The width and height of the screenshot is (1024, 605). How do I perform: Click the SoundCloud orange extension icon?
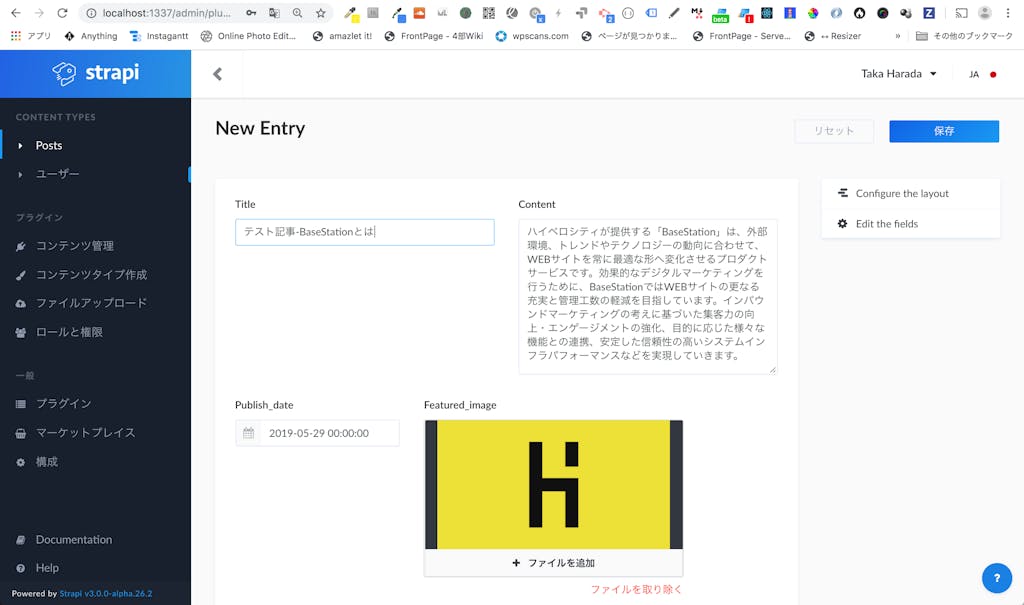click(419, 13)
